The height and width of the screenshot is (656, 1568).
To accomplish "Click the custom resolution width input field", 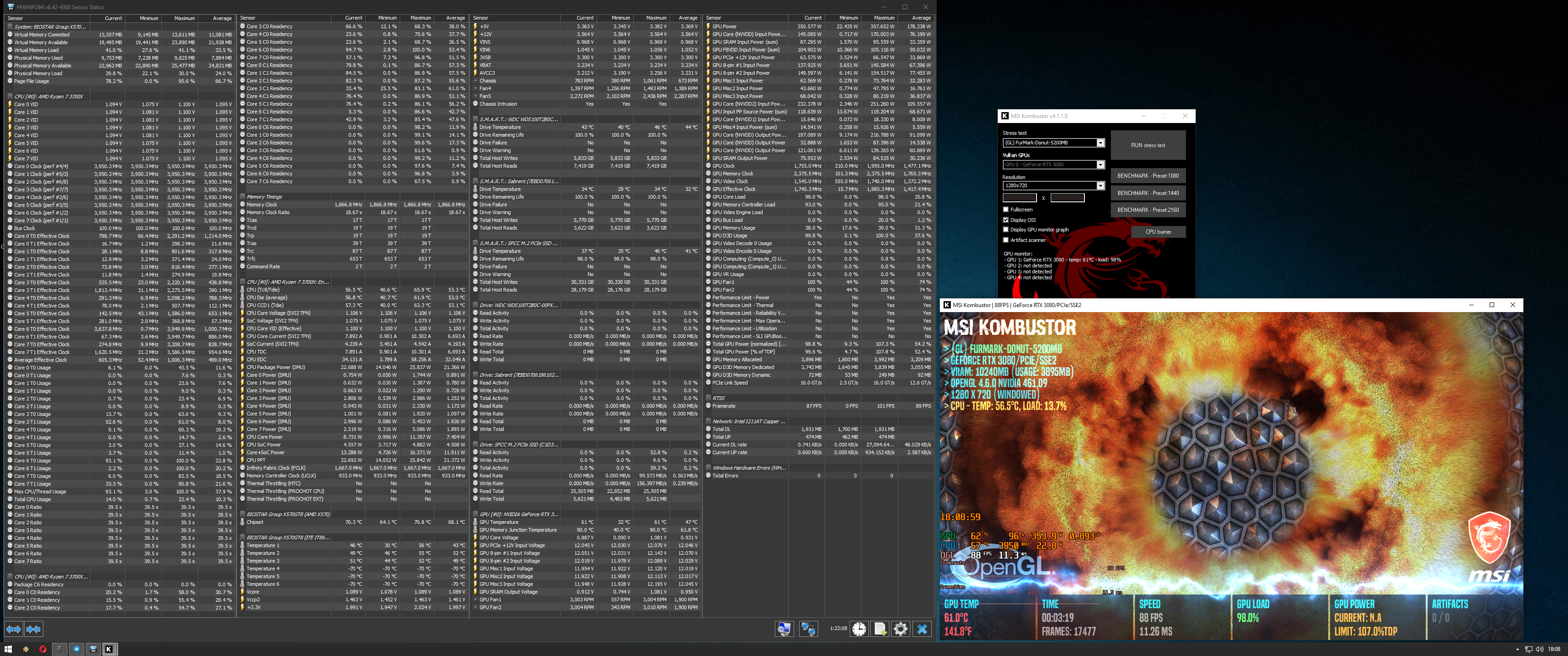I will pos(1019,197).
